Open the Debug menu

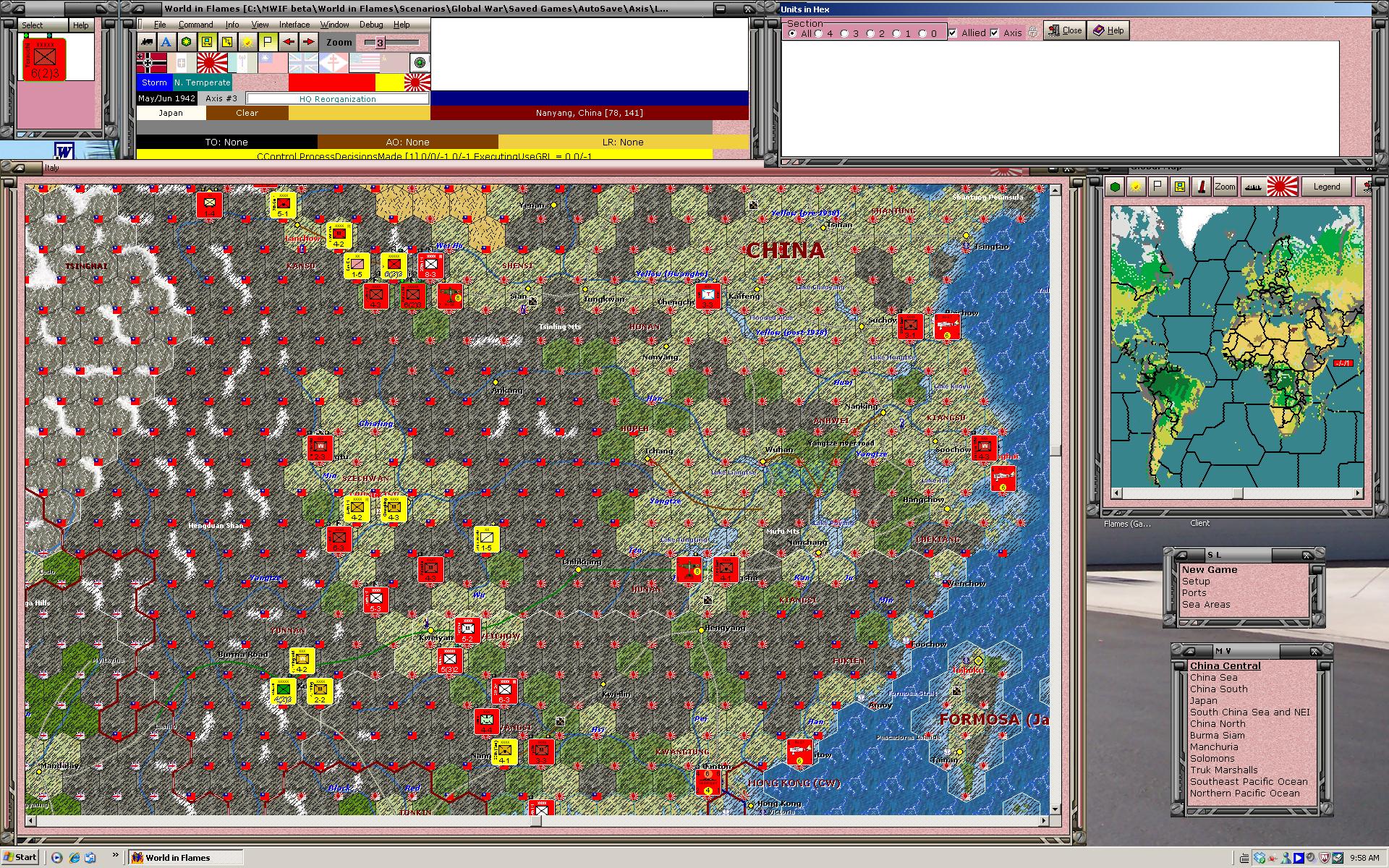click(x=371, y=25)
